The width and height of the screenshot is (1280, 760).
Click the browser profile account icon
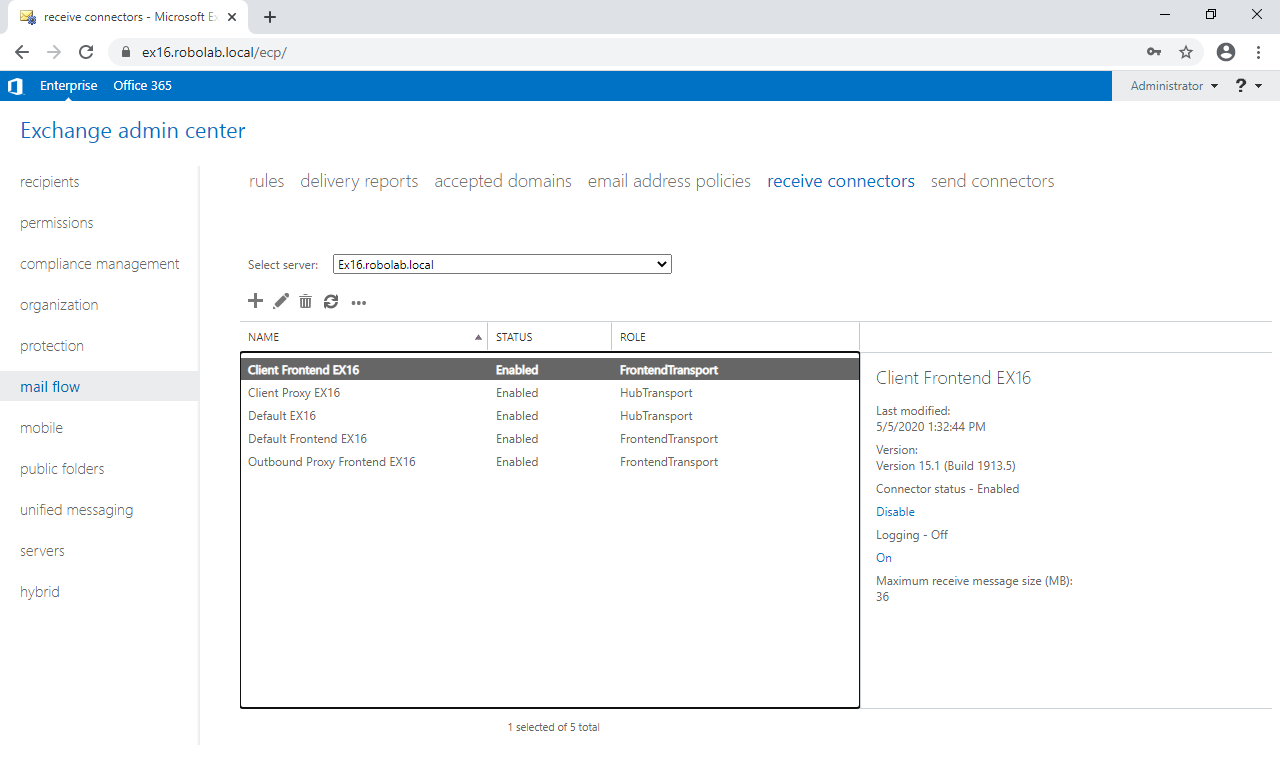tap(1226, 51)
